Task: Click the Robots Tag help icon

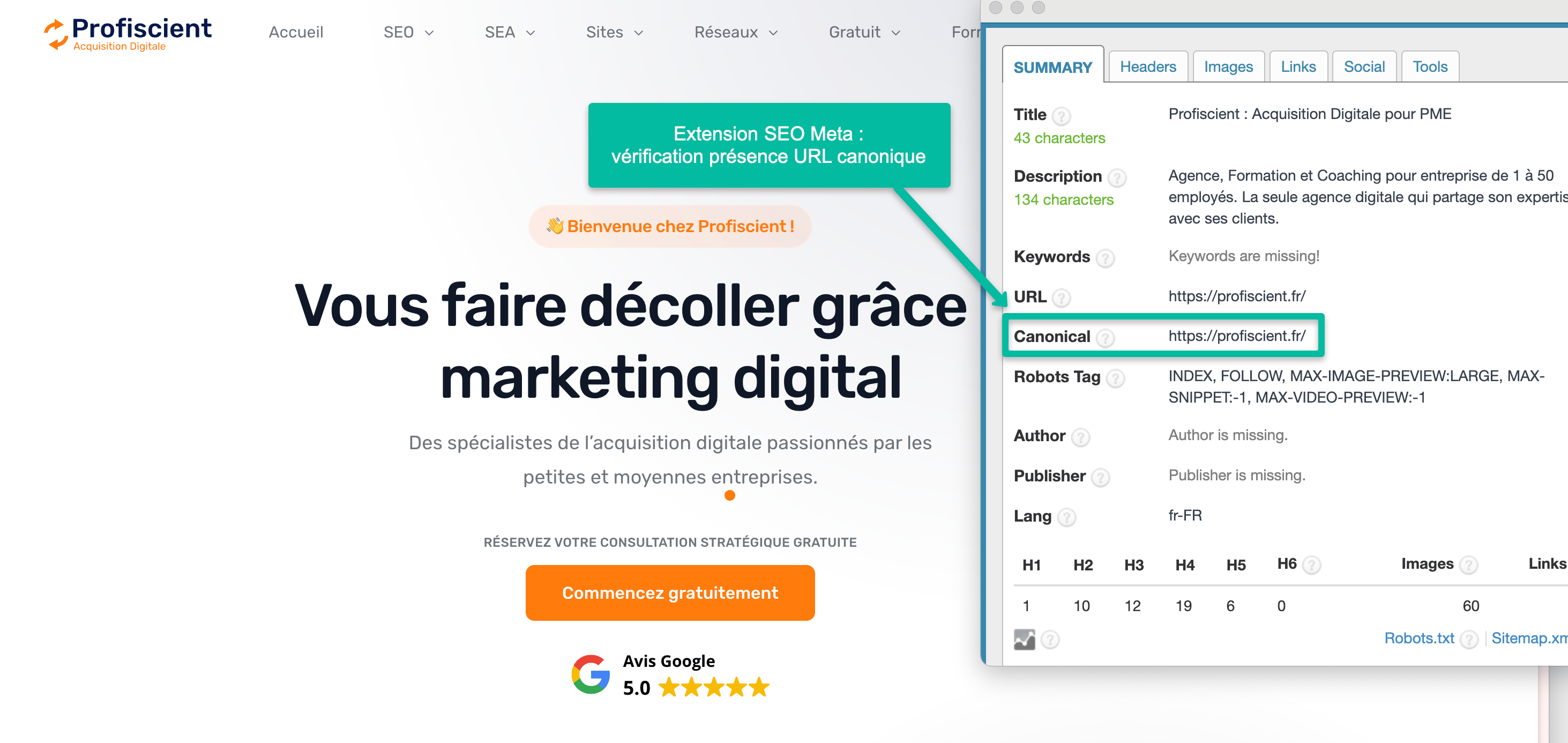Action: 1116,378
